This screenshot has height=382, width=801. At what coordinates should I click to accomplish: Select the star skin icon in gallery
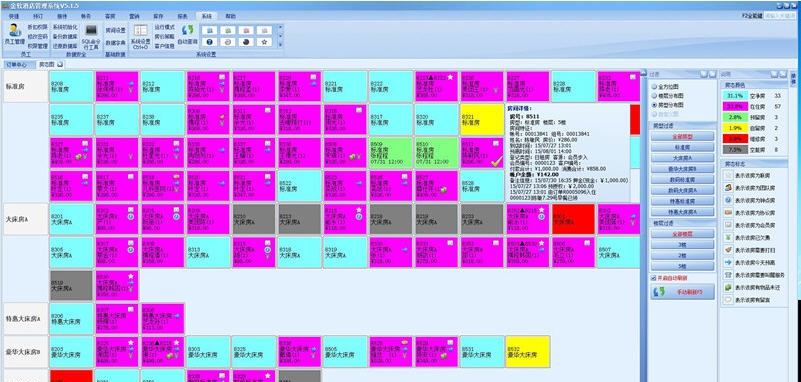pos(264,42)
